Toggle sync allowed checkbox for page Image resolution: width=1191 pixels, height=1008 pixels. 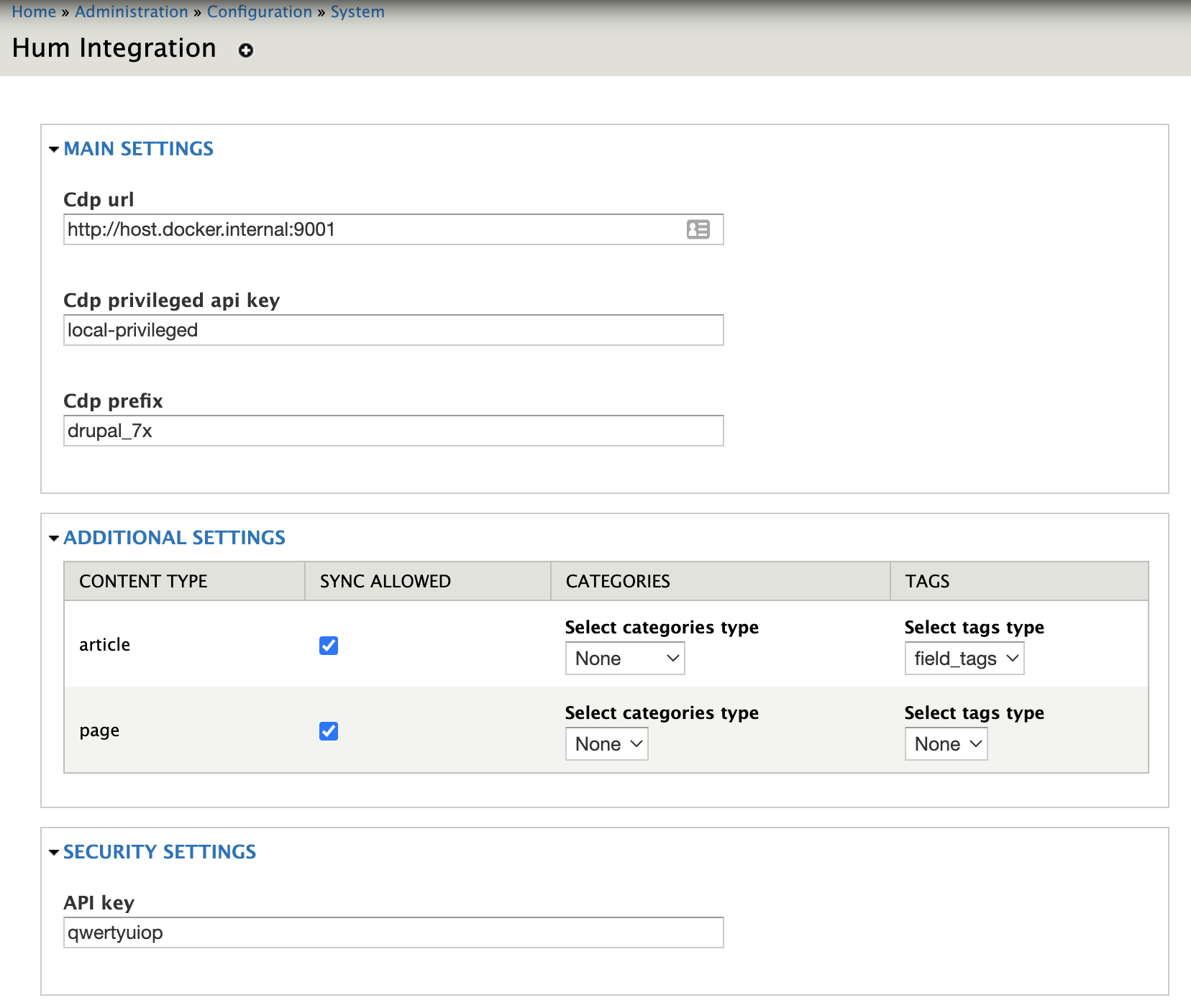[x=329, y=730]
